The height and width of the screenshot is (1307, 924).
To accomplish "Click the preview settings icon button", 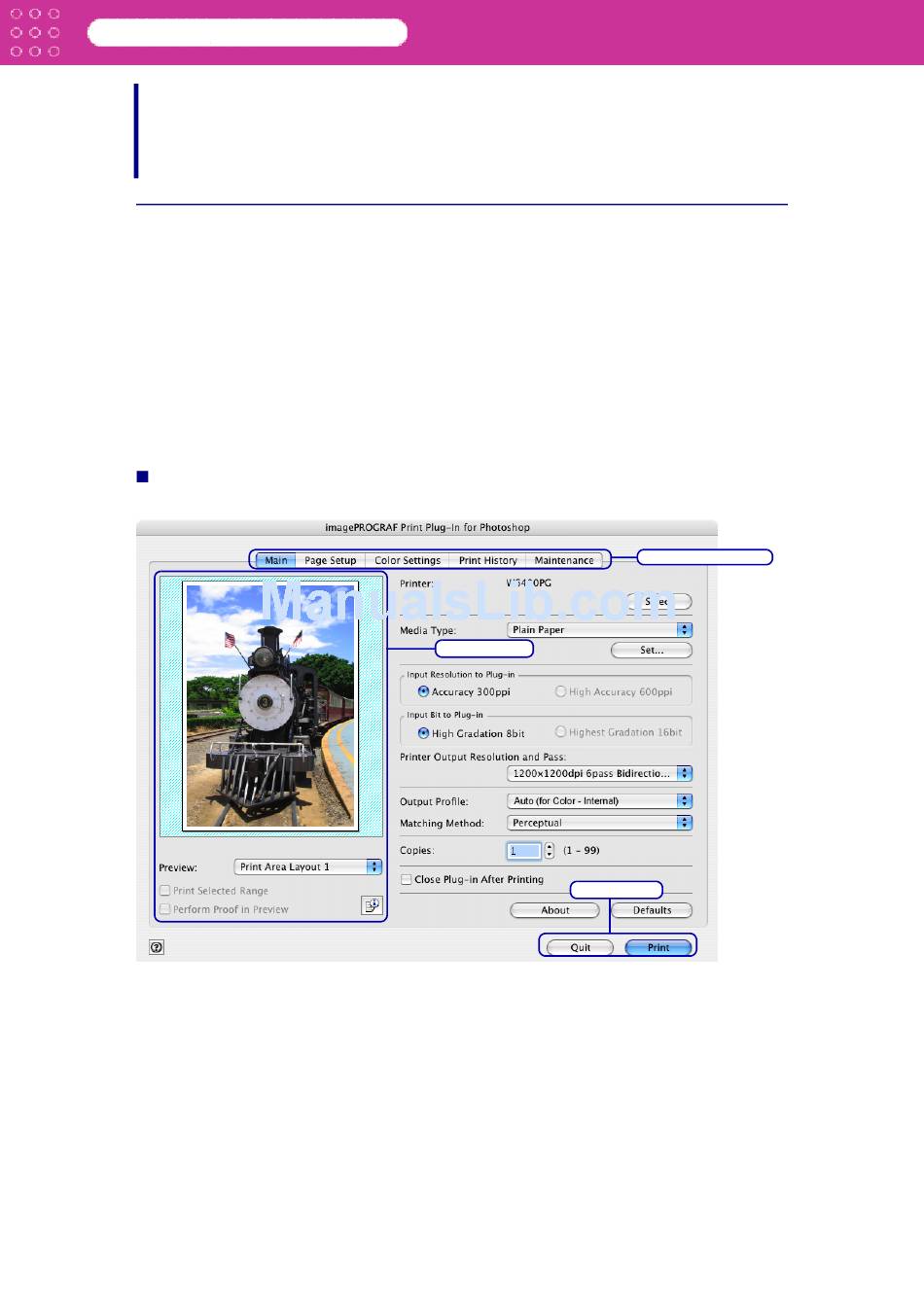I will pyautogui.click(x=372, y=905).
